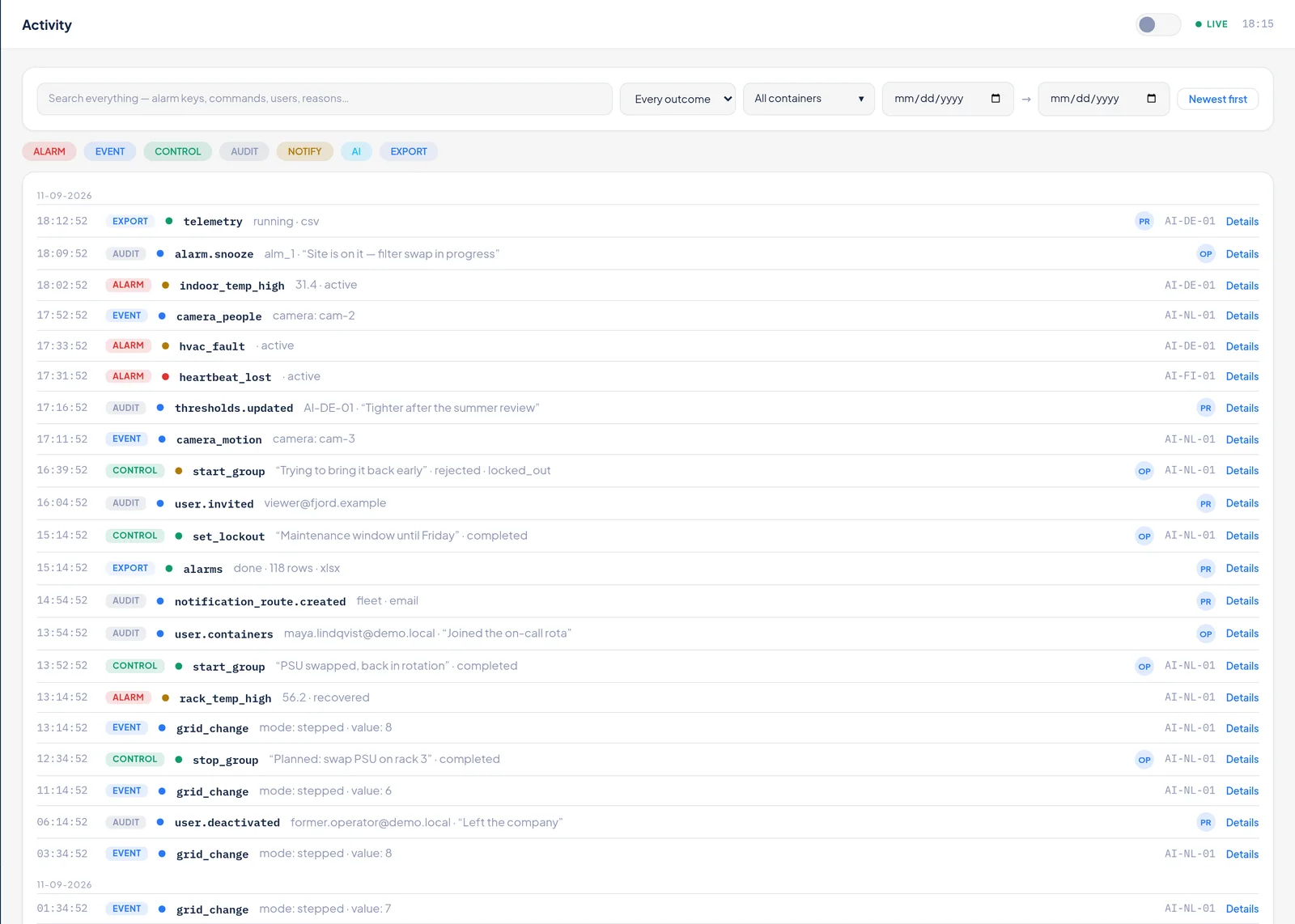
Task: Click the Activity page heading
Action: tap(47, 25)
